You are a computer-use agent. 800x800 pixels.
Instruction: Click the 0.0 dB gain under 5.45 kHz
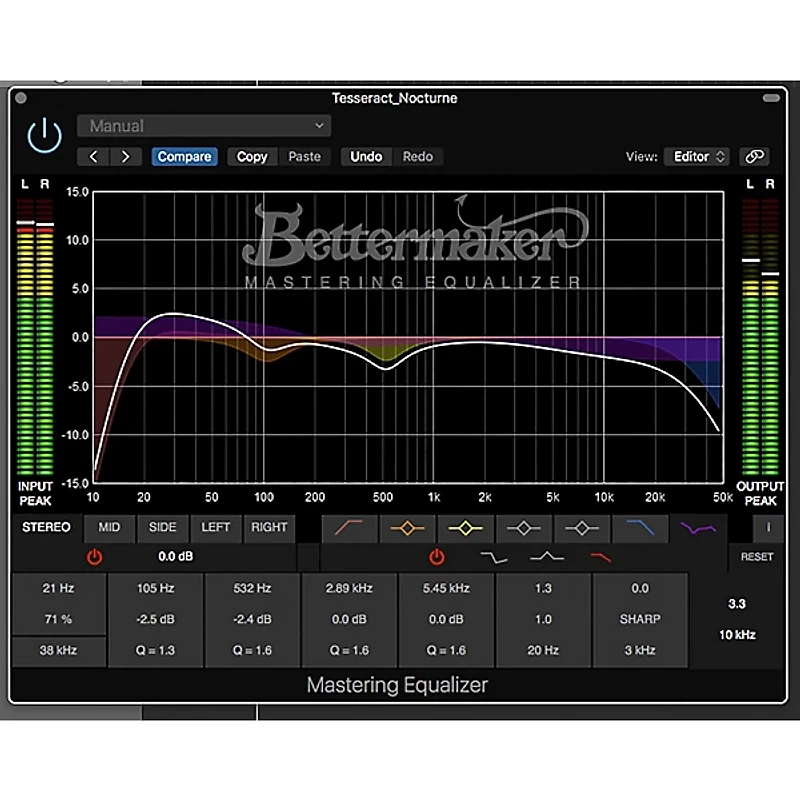446,619
